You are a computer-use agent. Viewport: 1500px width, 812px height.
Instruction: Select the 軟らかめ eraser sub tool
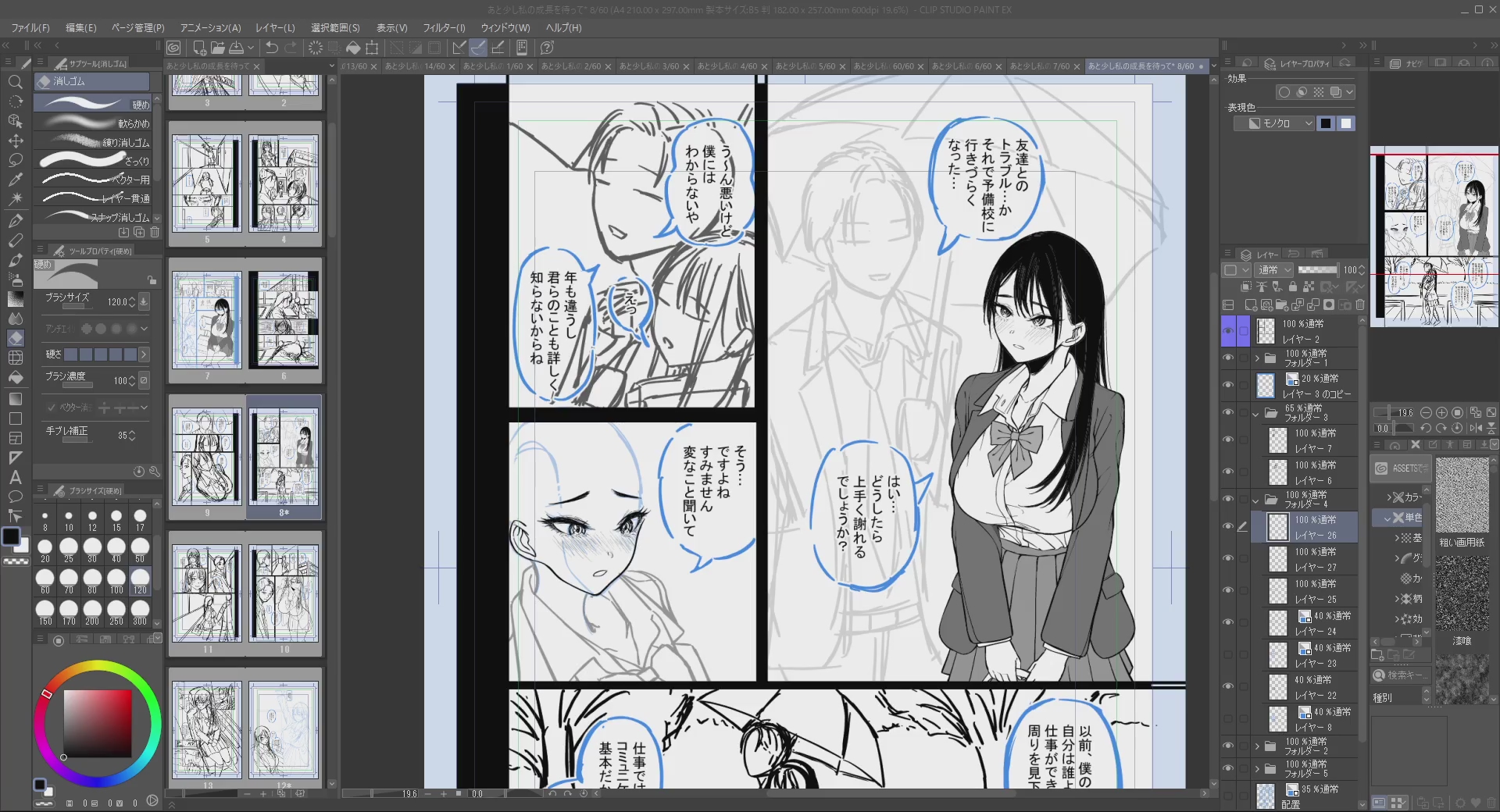pyautogui.click(x=94, y=123)
